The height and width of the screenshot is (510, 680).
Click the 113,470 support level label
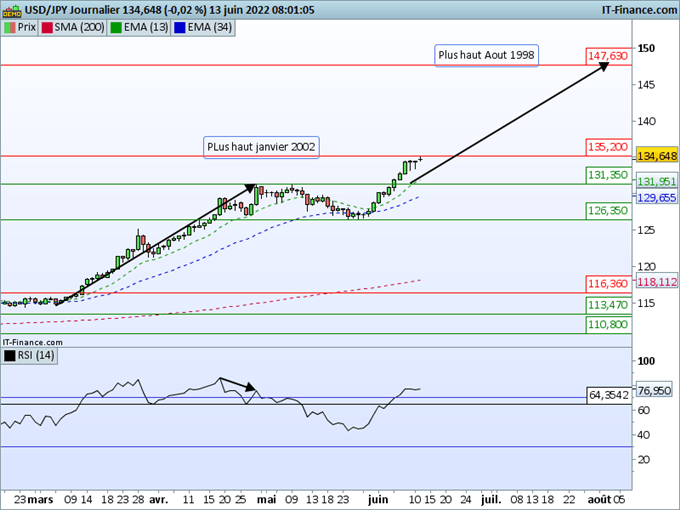click(608, 305)
